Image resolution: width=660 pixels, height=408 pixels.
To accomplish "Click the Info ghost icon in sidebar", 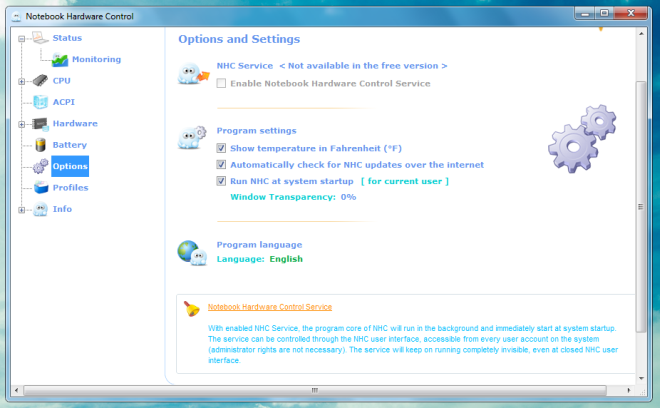I will pyautogui.click(x=40, y=209).
